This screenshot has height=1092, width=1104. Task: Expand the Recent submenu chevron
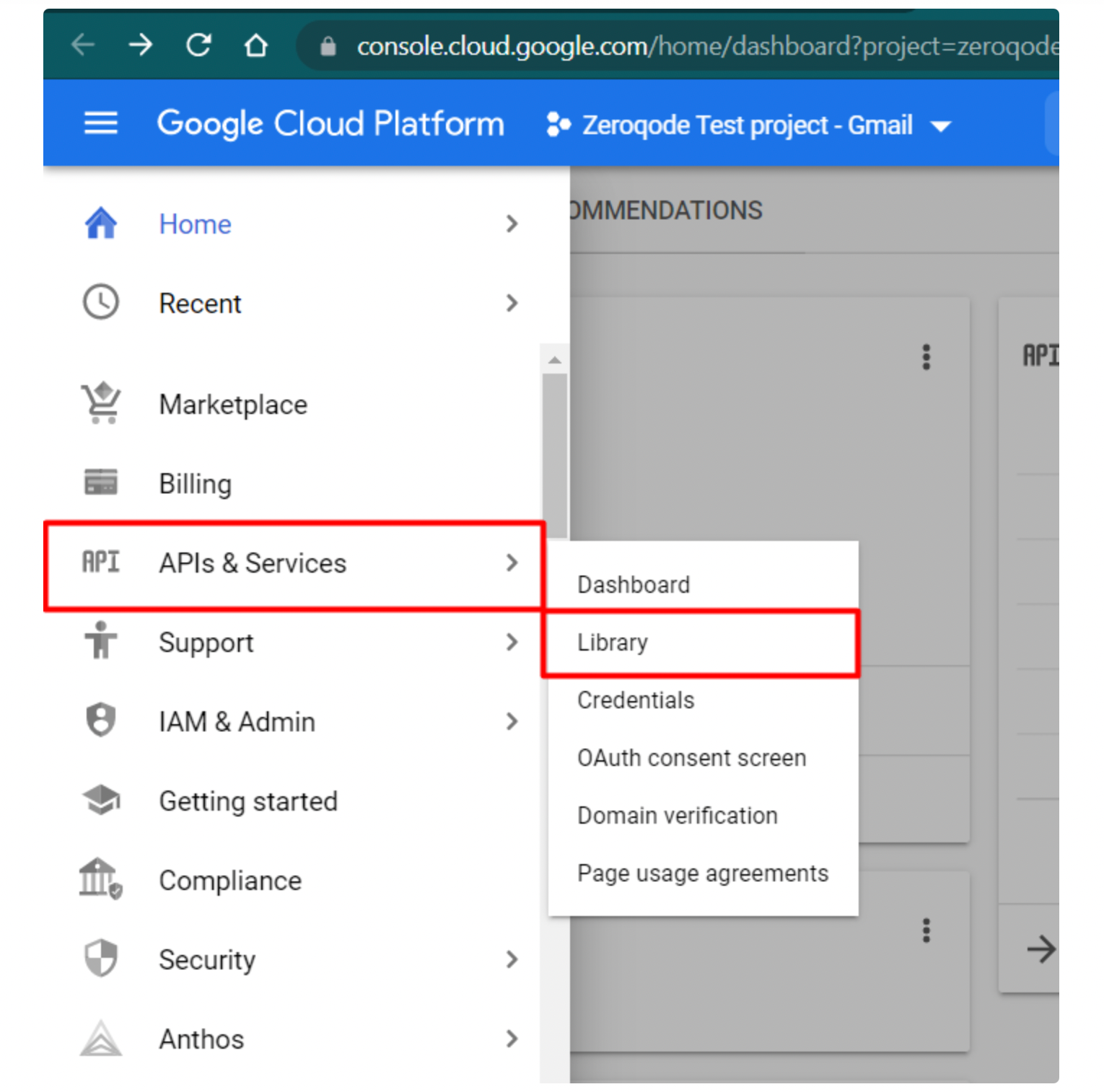(x=512, y=303)
